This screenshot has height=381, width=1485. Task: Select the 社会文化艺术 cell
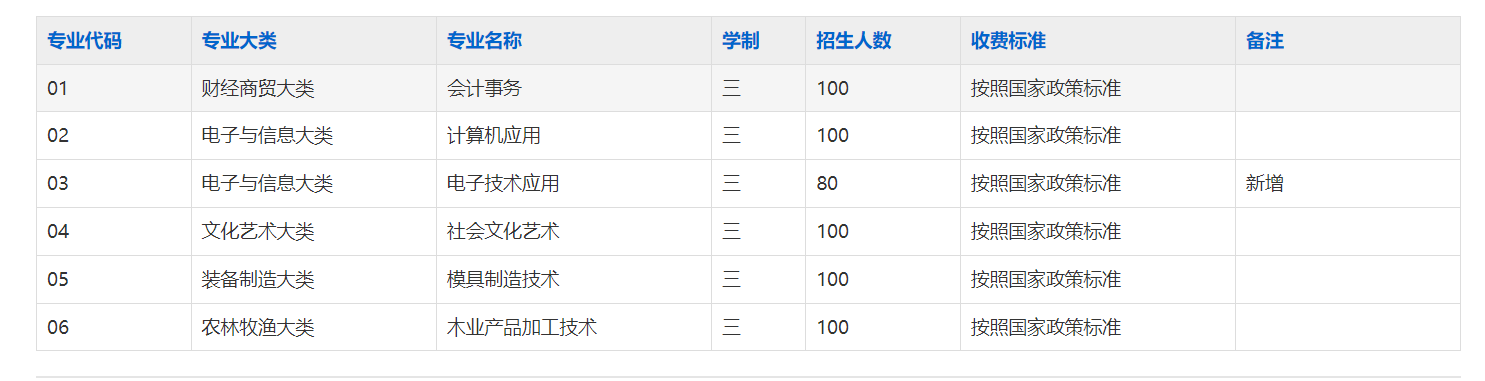574,232
